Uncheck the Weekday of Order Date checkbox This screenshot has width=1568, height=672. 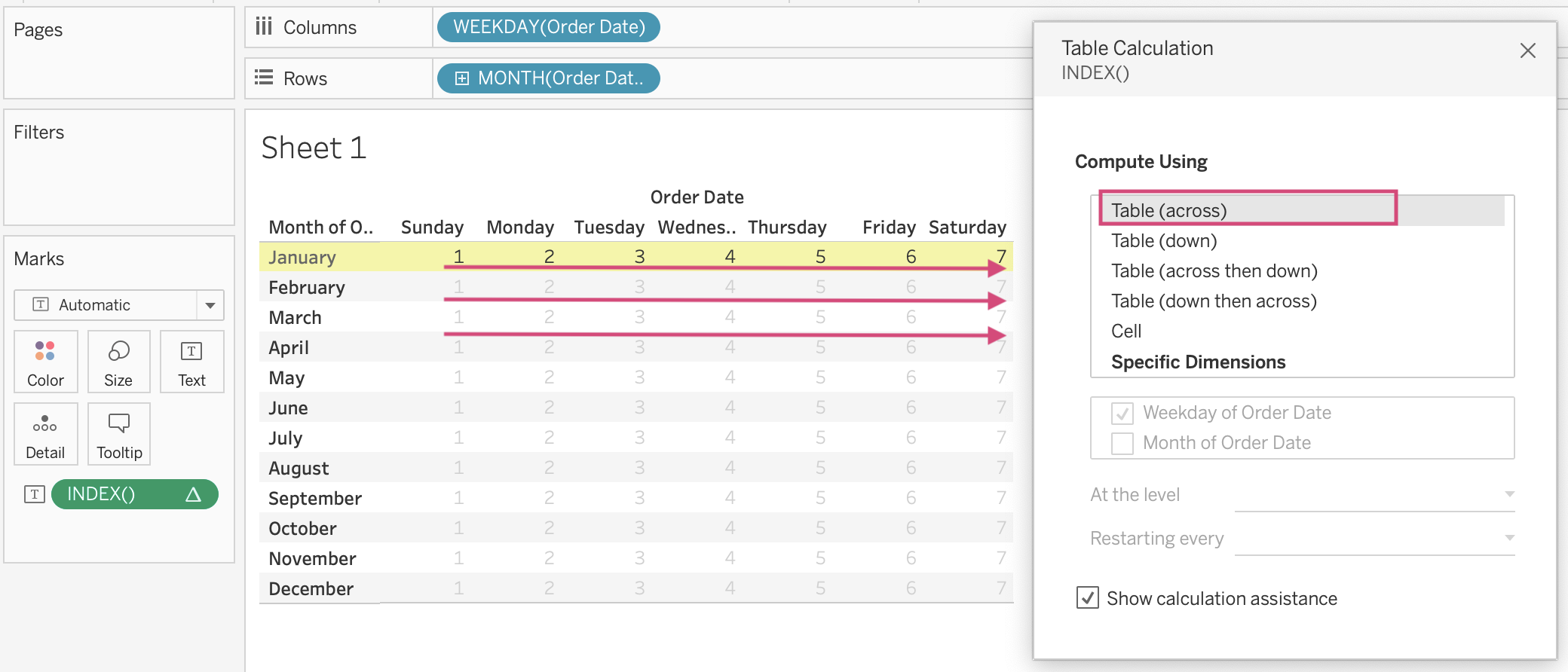coord(1122,413)
